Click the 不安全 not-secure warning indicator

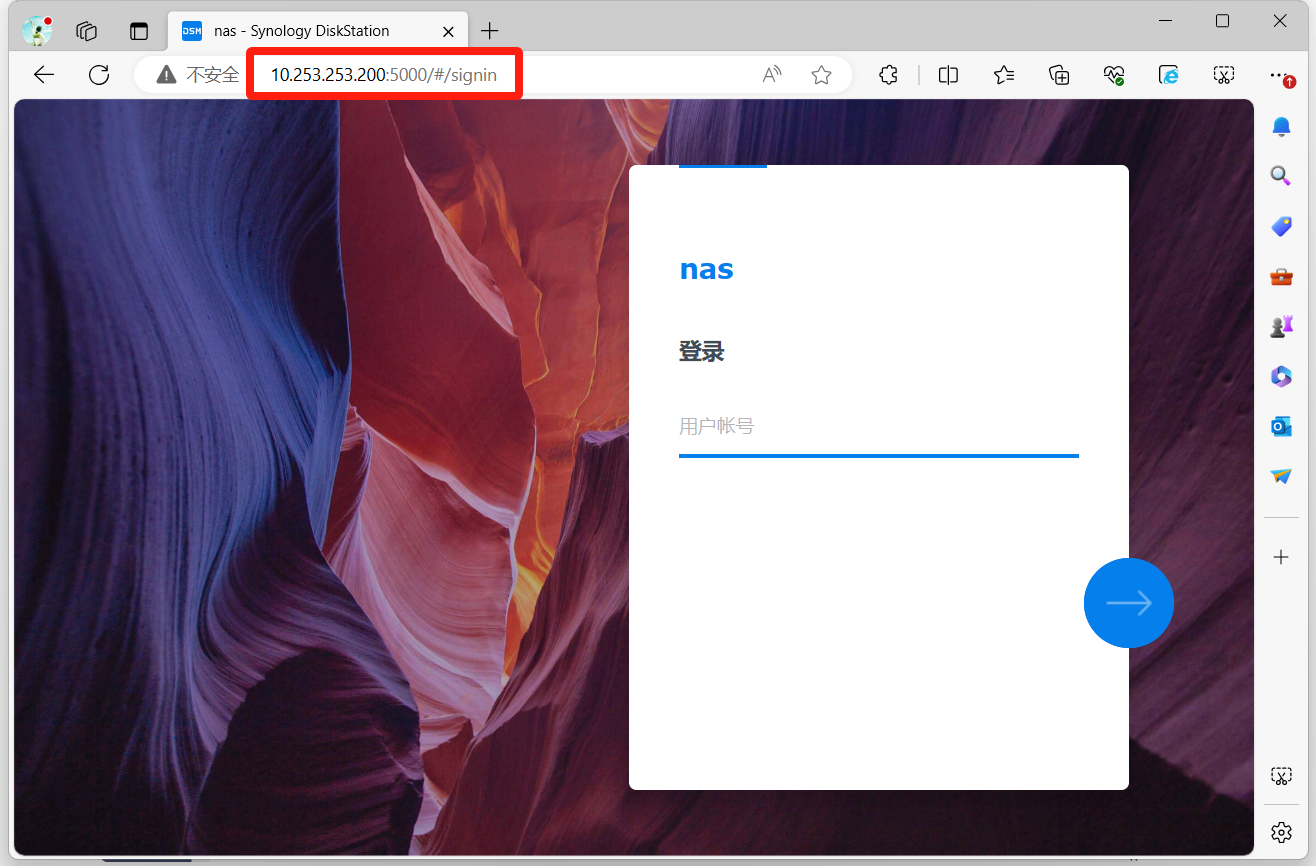point(198,75)
